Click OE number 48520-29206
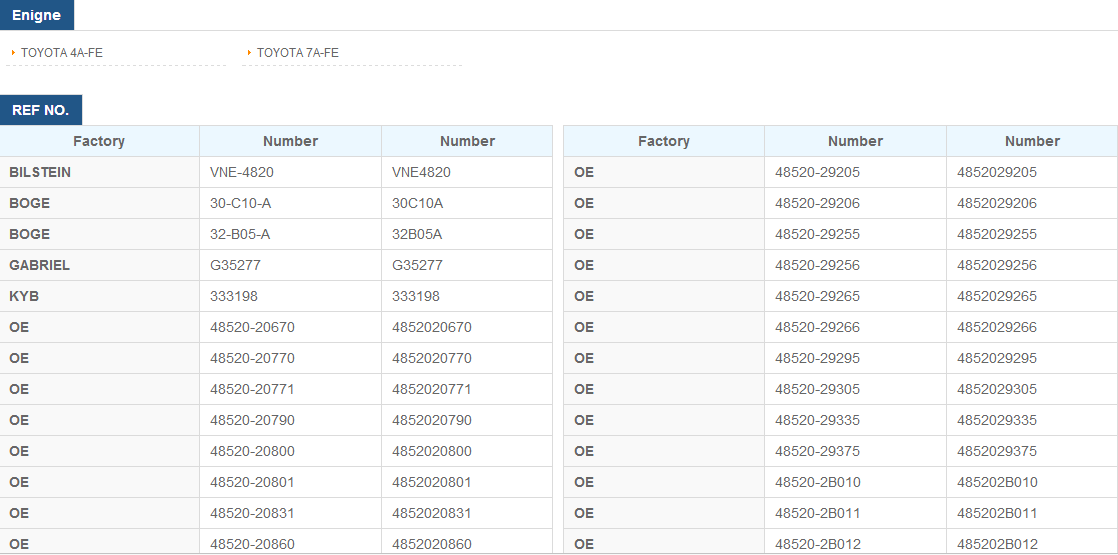The image size is (1118, 555). point(818,203)
